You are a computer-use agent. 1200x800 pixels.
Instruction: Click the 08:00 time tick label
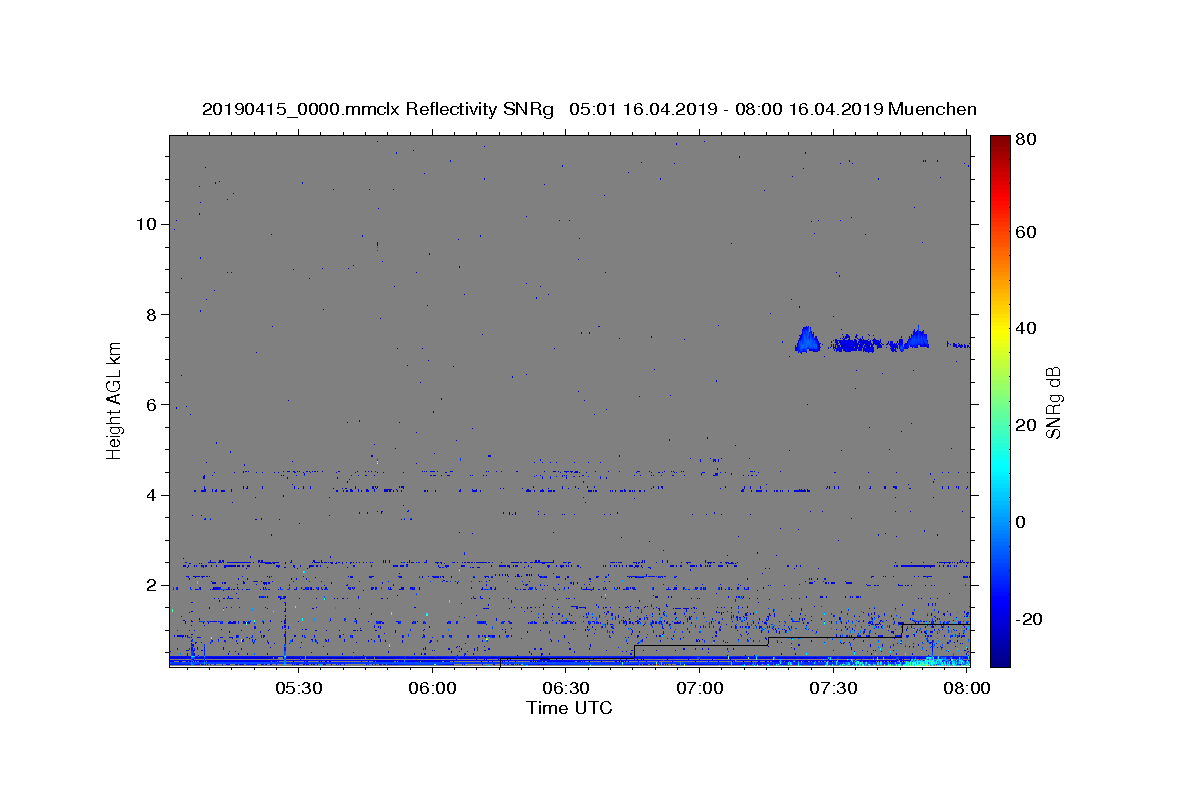[x=967, y=689]
